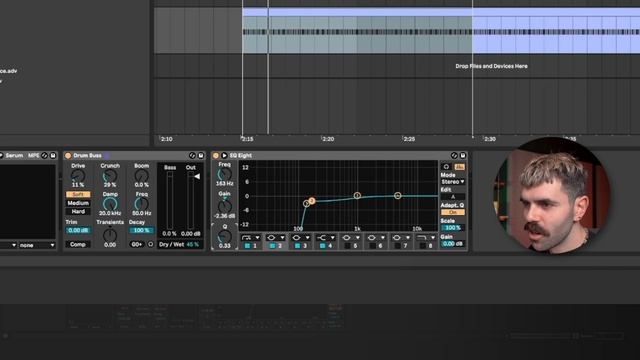Toggle EQ Eight spectrum analyzer button
Viewport: 640px width, 360px height.
pos(460,167)
